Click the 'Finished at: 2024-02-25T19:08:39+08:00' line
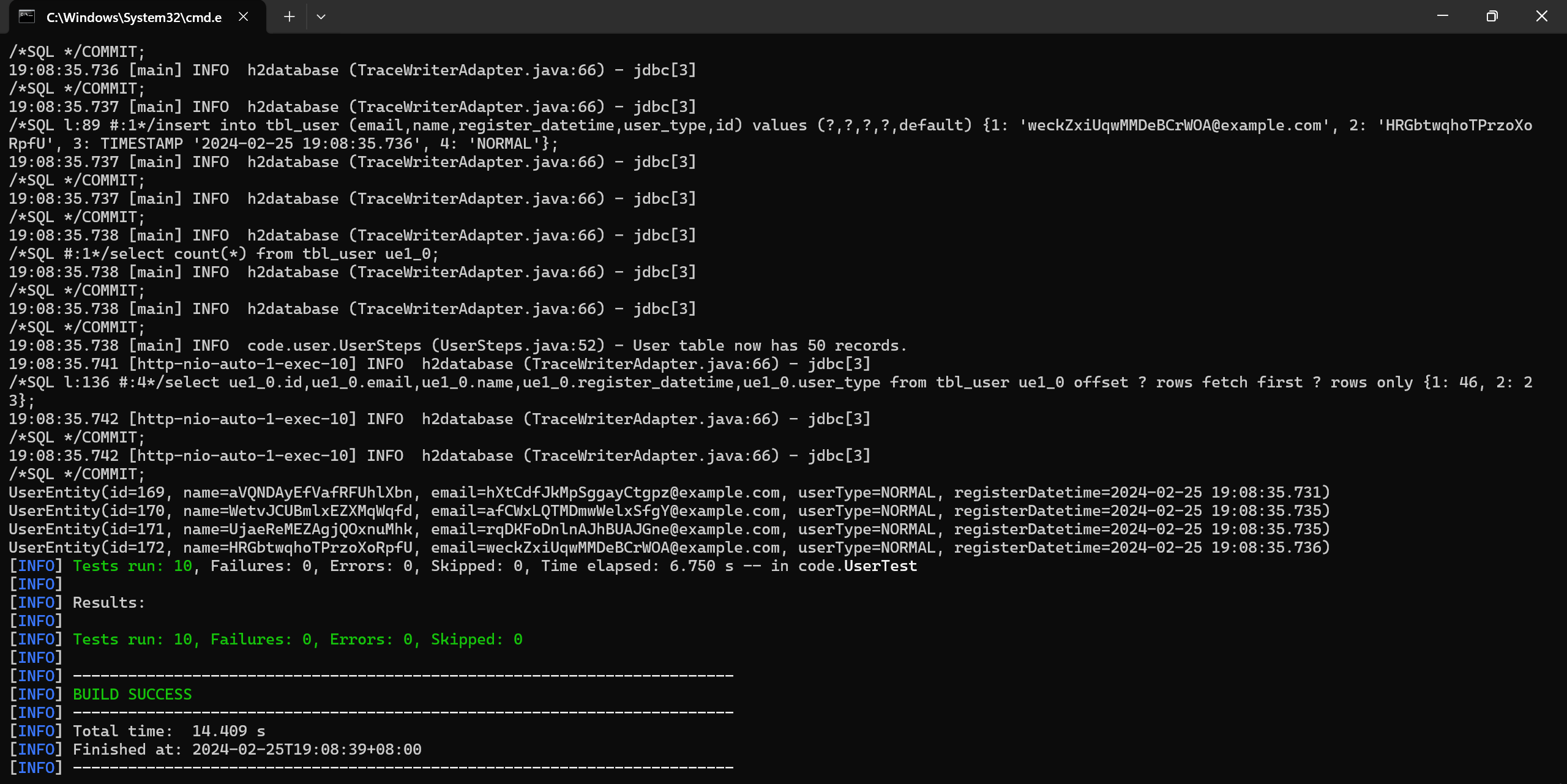 [247, 749]
